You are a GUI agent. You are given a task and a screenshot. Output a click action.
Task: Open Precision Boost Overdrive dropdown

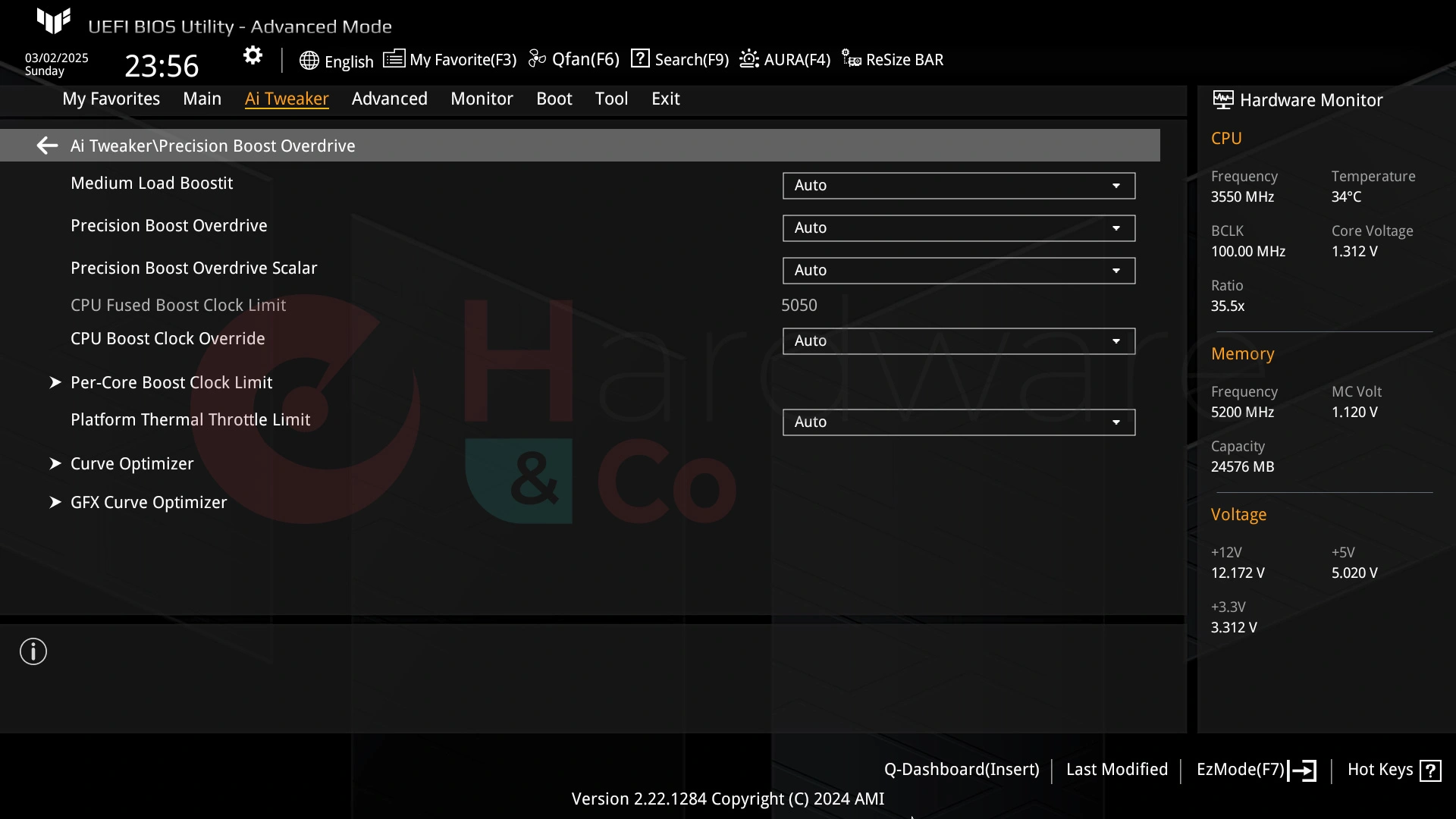(959, 228)
